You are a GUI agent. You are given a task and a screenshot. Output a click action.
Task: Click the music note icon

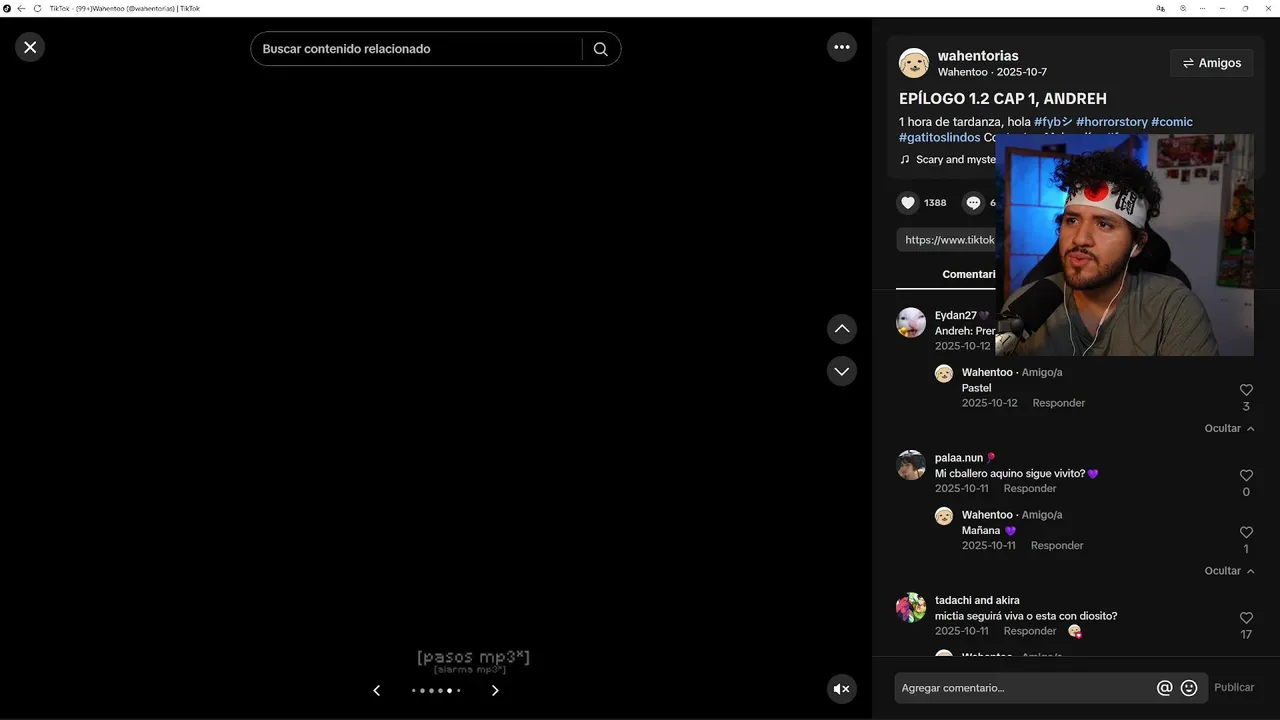point(905,160)
